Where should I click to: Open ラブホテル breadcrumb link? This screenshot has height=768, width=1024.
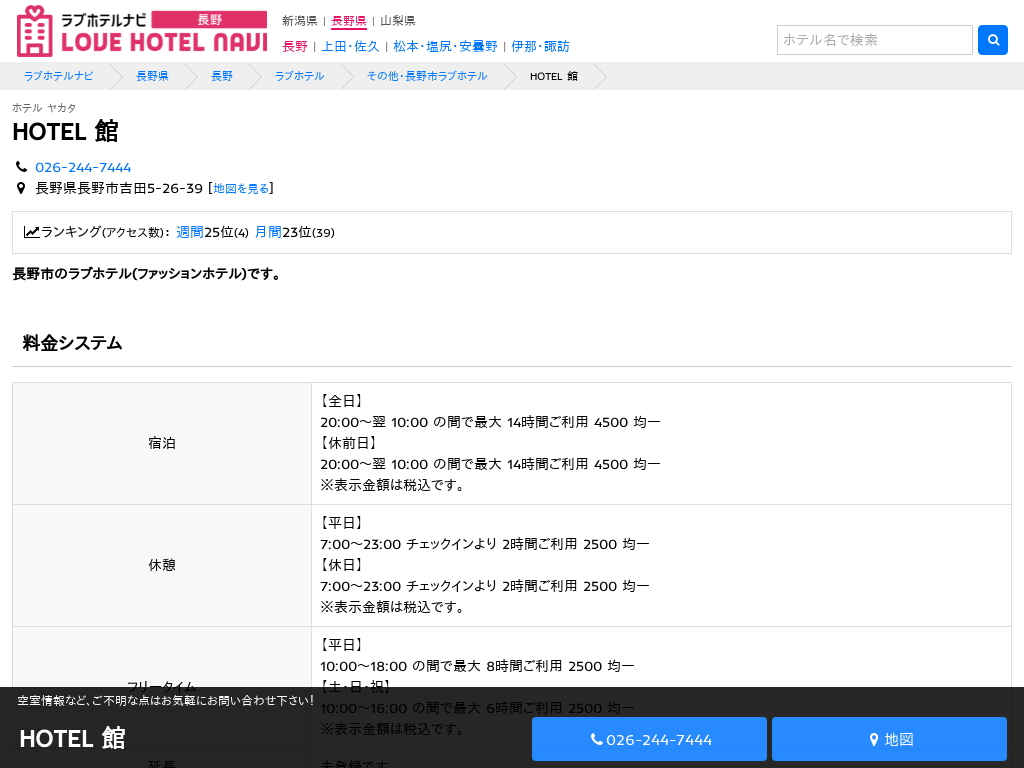(x=299, y=76)
